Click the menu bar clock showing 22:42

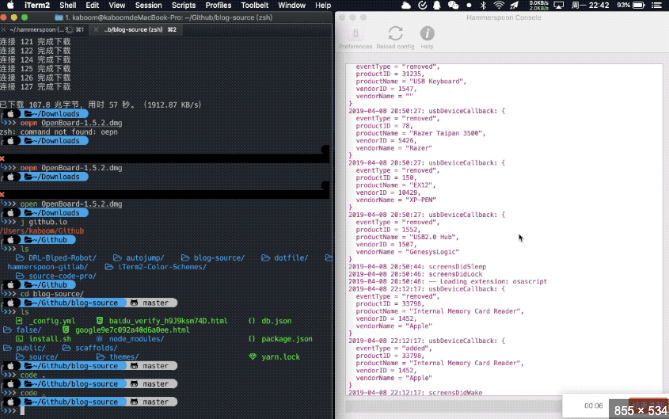click(590, 5)
